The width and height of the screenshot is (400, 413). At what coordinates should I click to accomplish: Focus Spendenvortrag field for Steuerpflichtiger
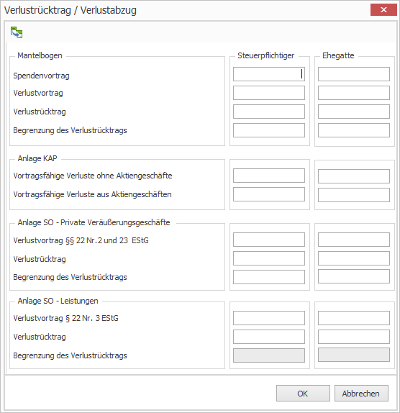(x=269, y=74)
